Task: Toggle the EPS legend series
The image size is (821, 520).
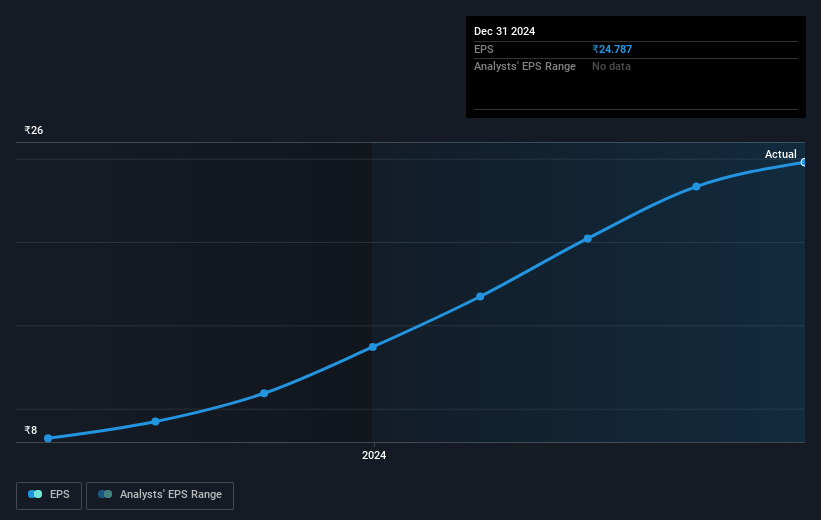Action: (x=49, y=495)
